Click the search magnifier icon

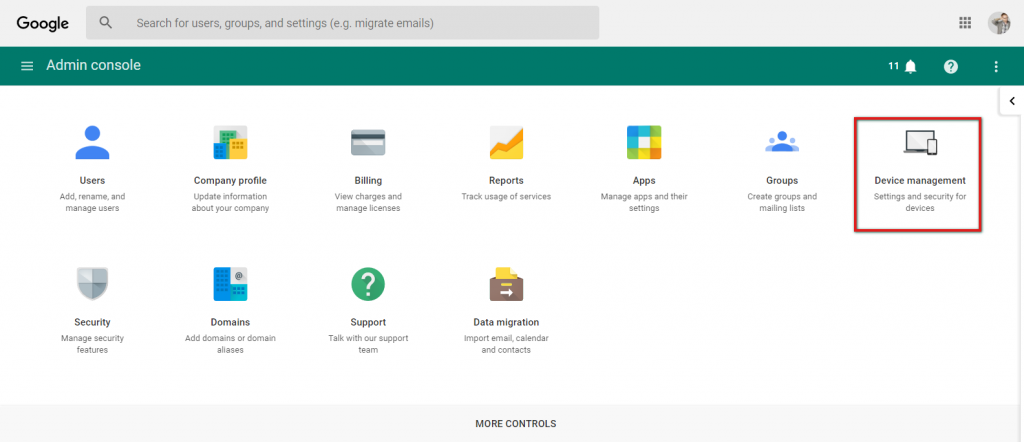pyautogui.click(x=105, y=23)
